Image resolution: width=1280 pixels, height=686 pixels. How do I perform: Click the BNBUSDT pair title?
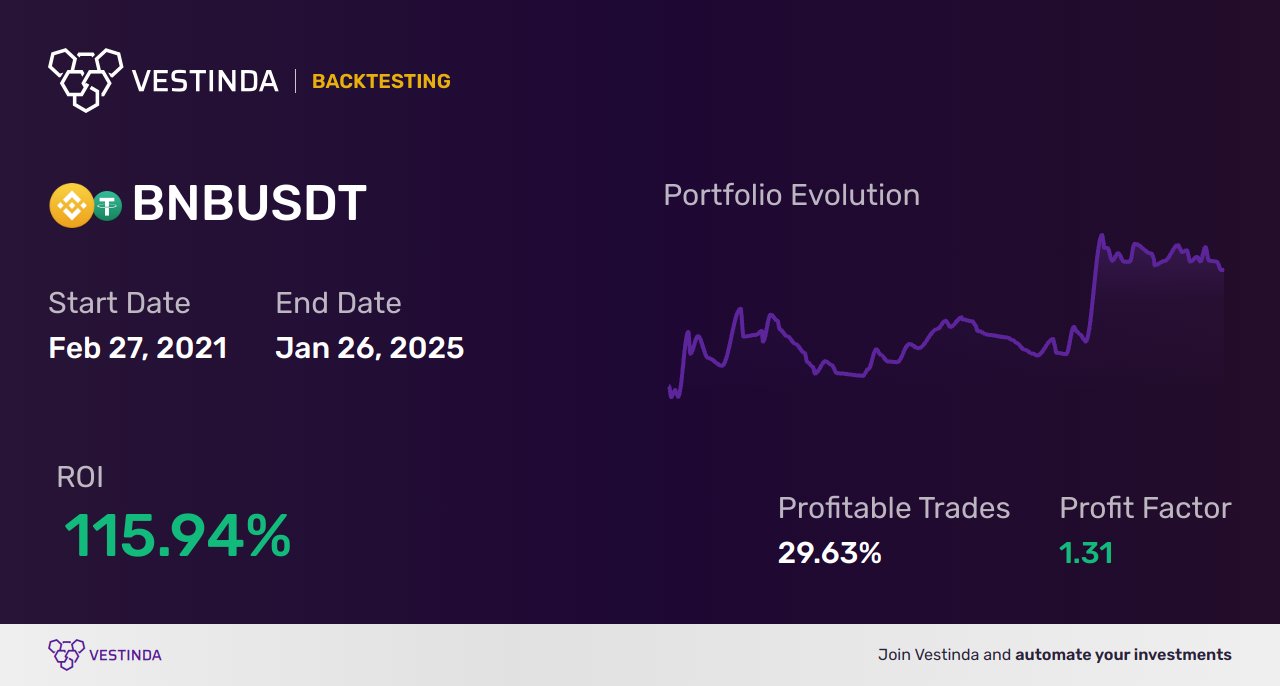pos(249,204)
